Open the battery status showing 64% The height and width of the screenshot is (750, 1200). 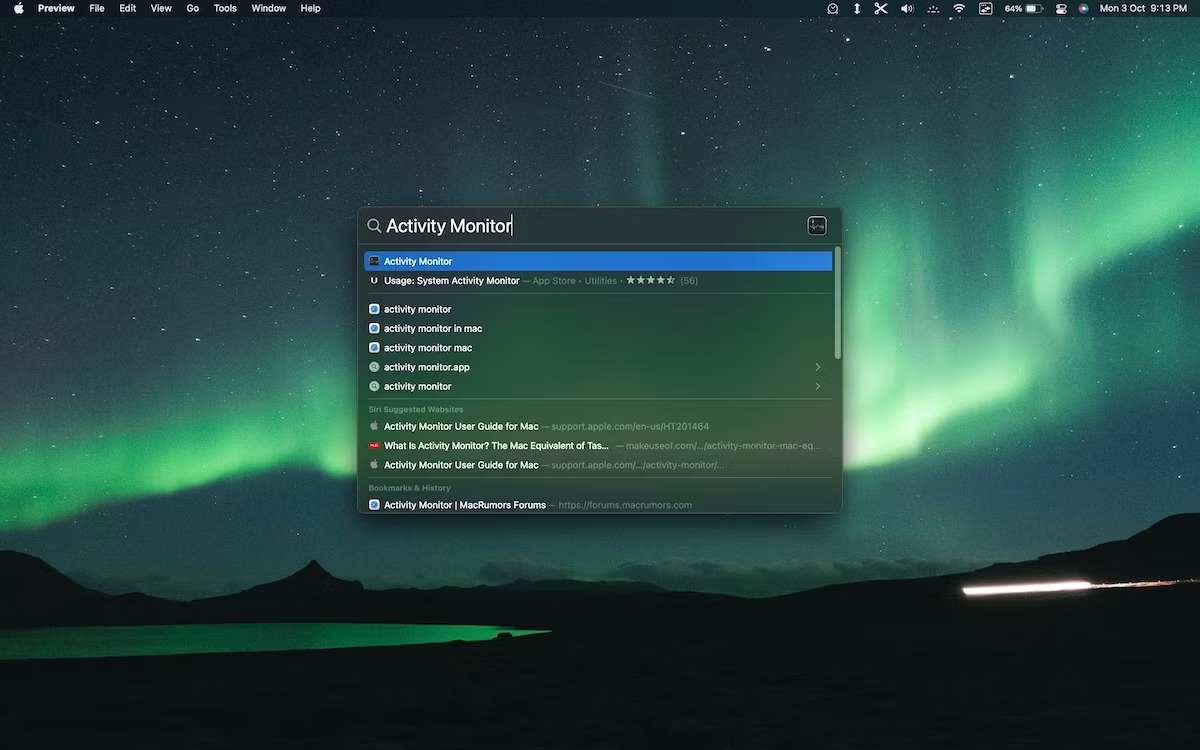tap(1024, 8)
